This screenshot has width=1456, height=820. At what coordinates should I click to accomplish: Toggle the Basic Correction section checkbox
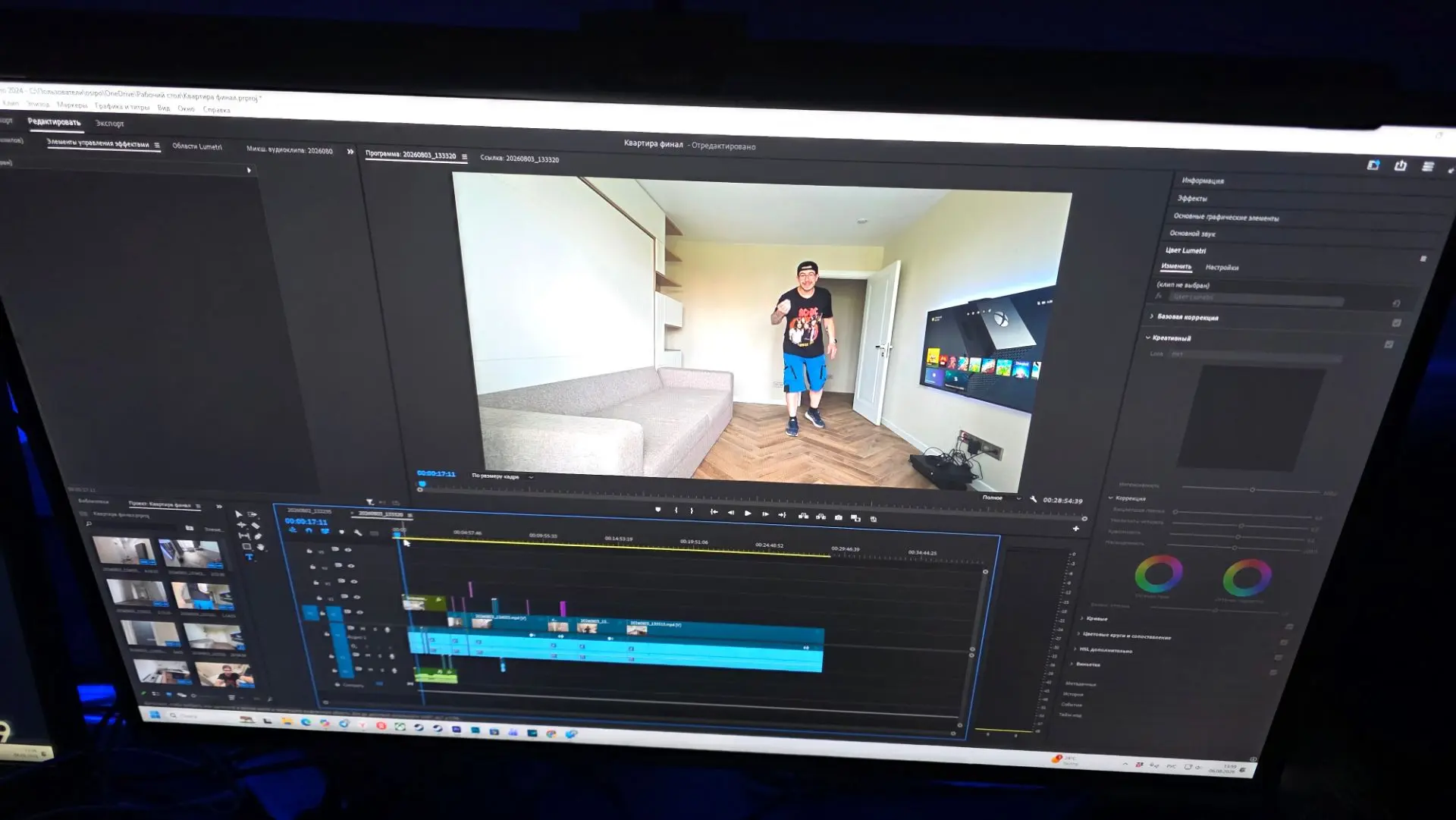pos(1396,323)
